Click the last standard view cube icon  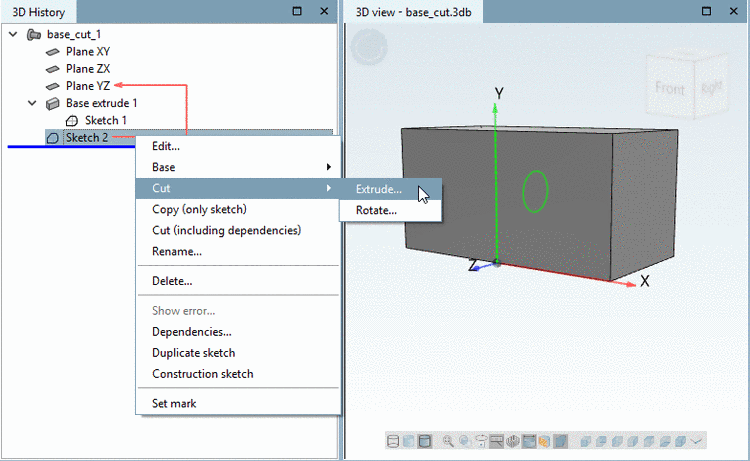click(x=680, y=441)
